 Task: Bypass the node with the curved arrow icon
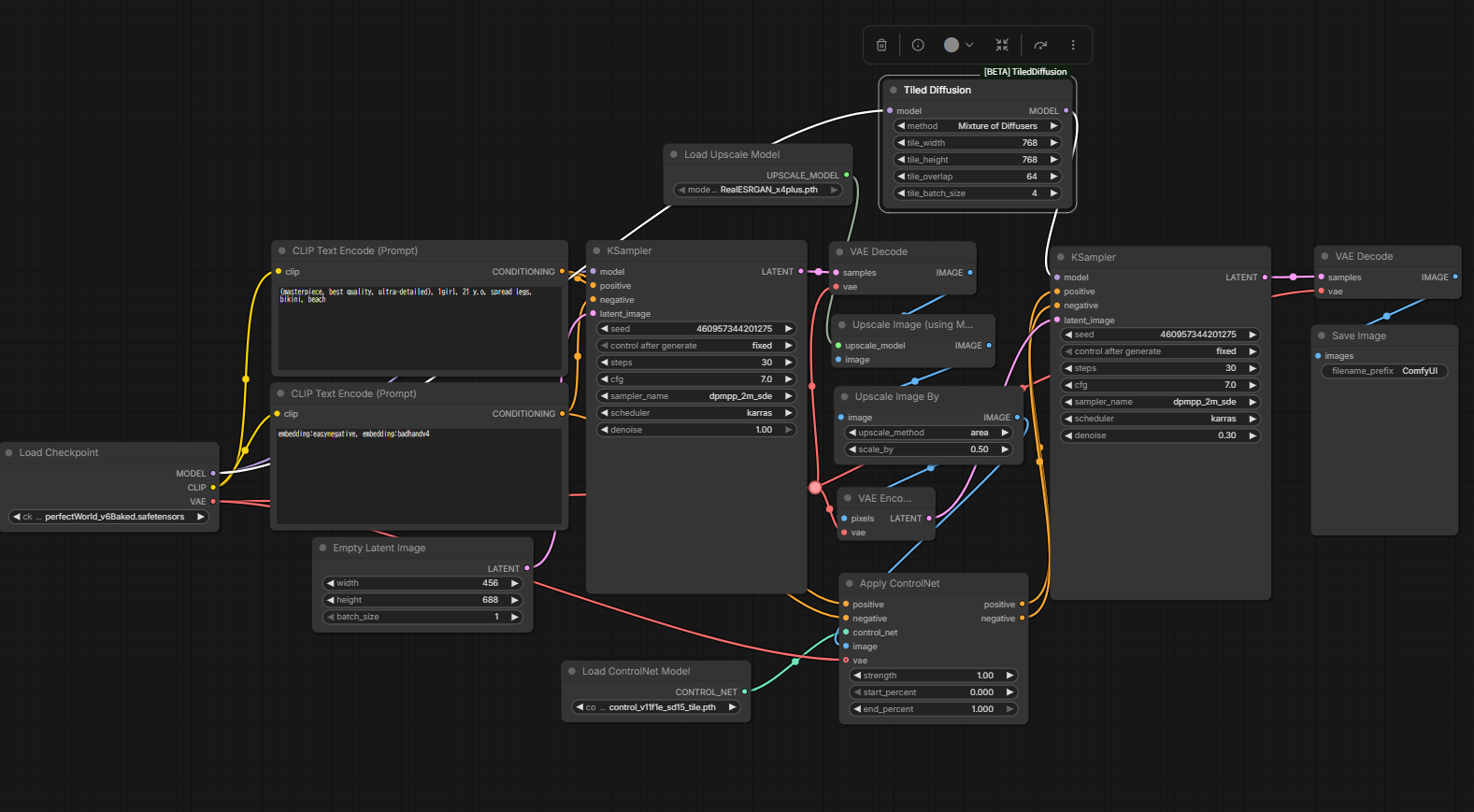click(1040, 45)
